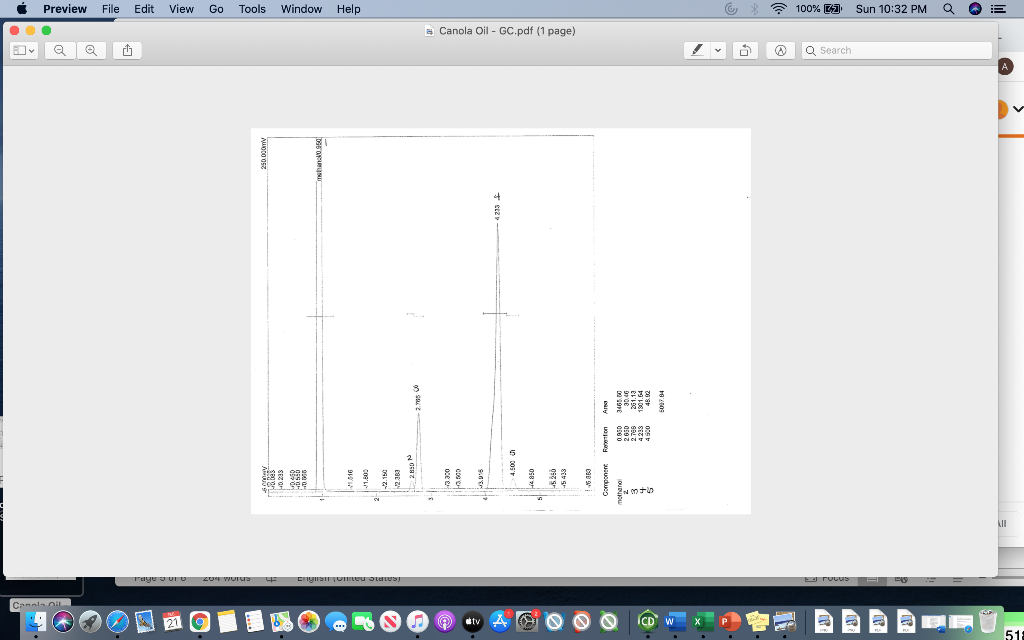The height and width of the screenshot is (640, 1024).
Task: Open Finder from the Dock
Action: tap(36, 621)
